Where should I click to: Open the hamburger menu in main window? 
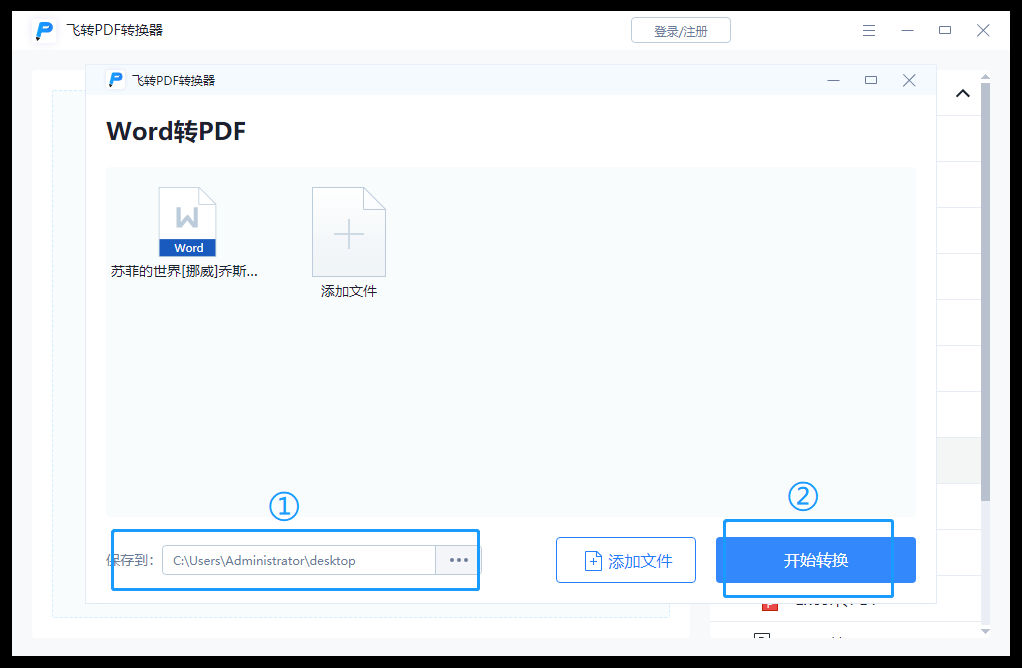869,31
